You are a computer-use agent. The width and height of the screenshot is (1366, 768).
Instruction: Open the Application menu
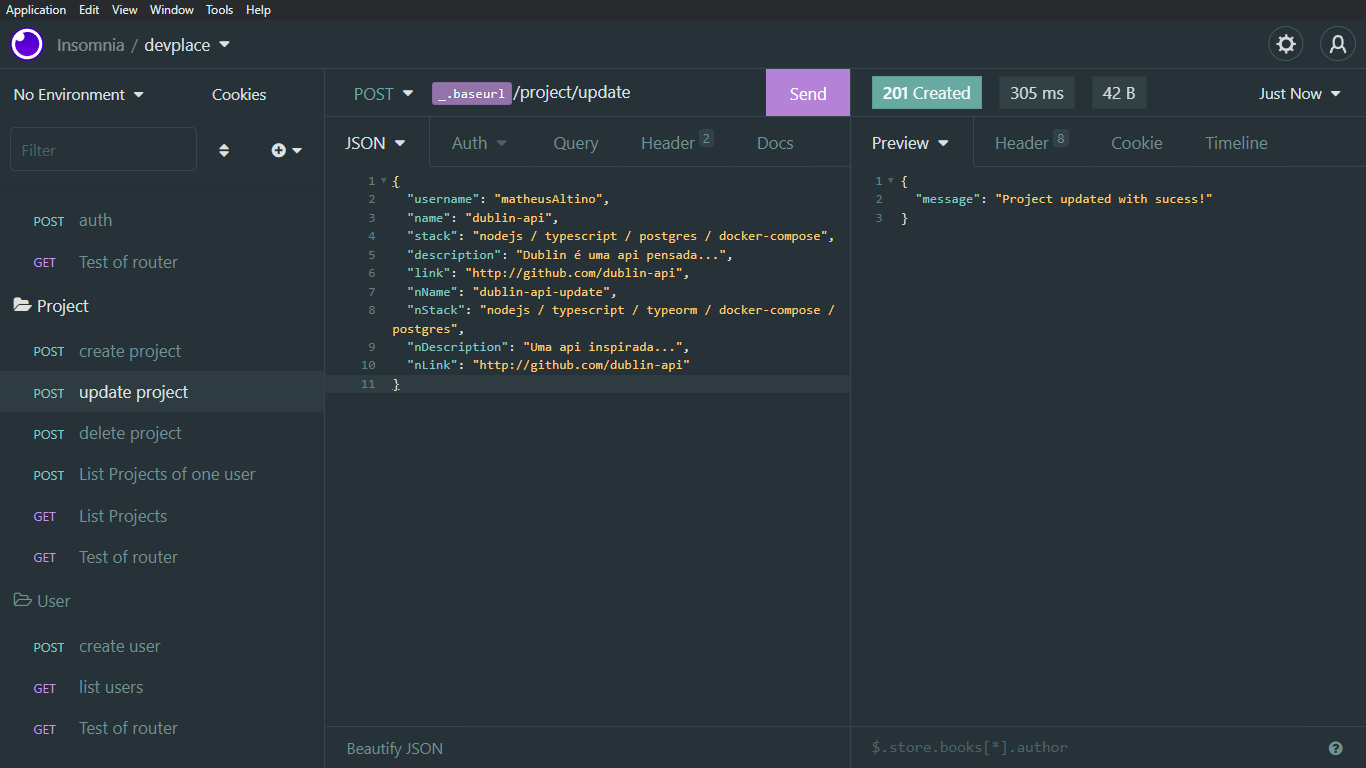(36, 10)
